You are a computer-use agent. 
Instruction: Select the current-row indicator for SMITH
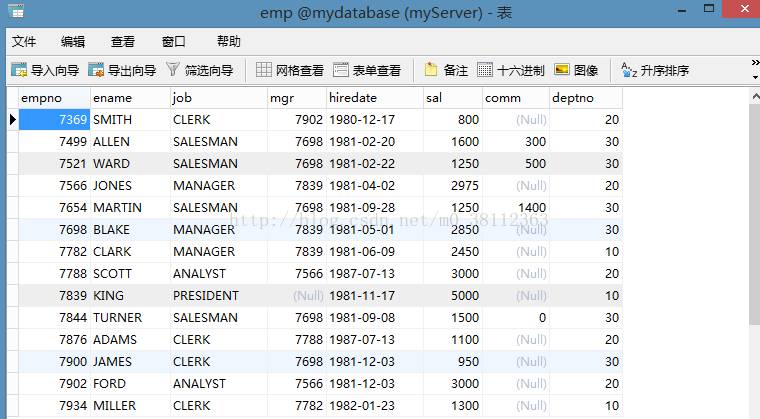click(x=13, y=119)
